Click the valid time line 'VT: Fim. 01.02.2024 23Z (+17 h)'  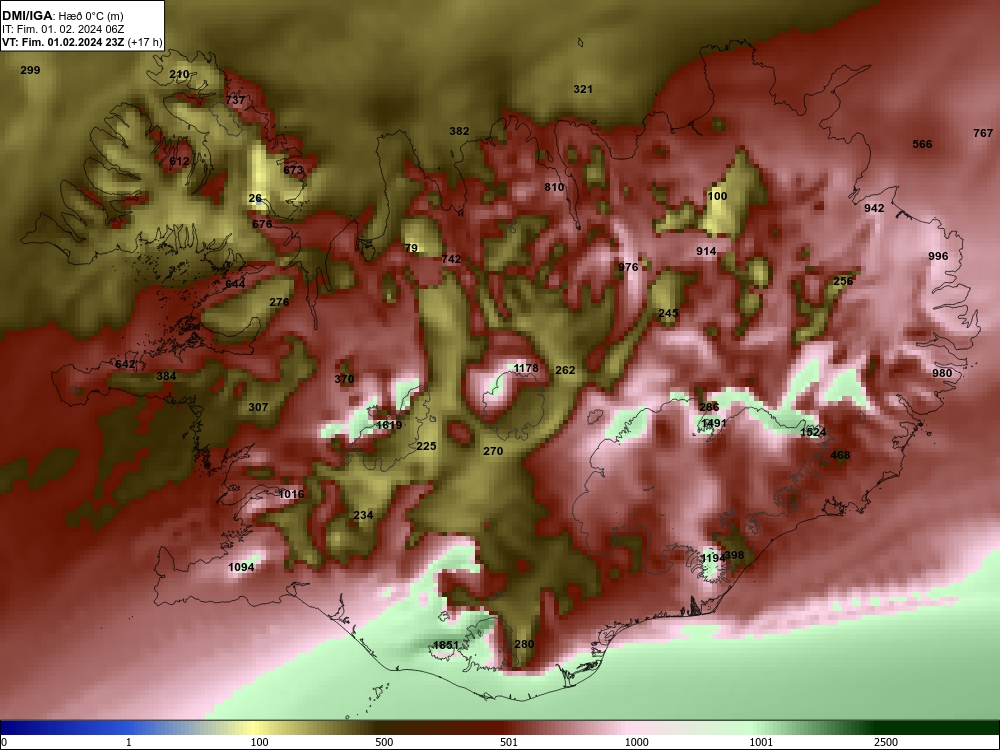pos(82,43)
